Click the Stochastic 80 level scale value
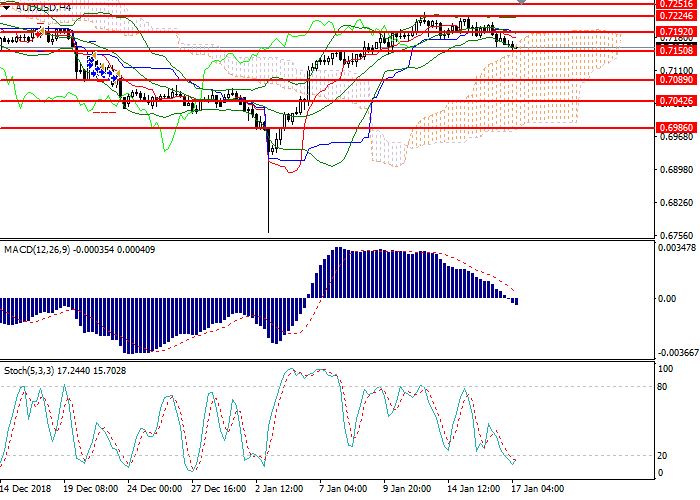700x500 pixels. [663, 387]
